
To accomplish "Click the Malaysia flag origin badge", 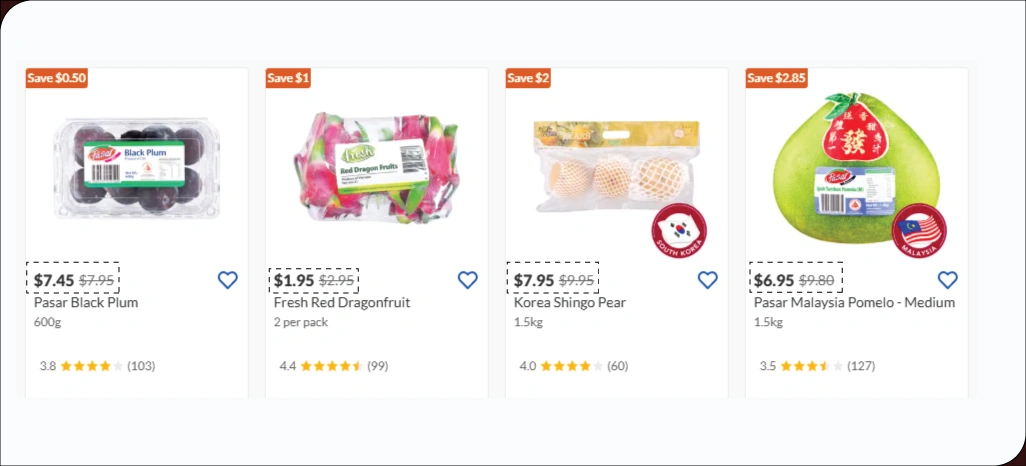I will click(x=919, y=231).
